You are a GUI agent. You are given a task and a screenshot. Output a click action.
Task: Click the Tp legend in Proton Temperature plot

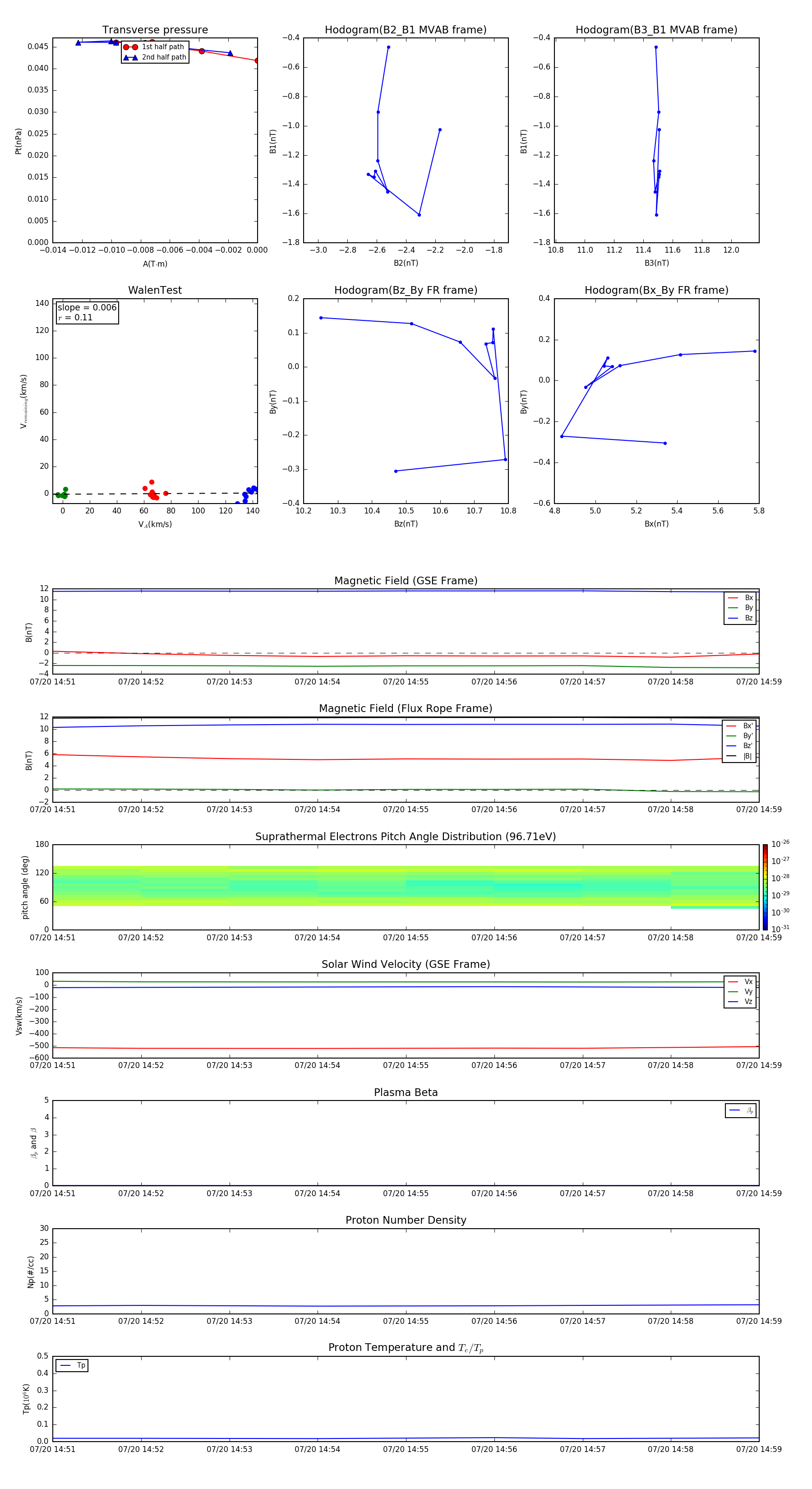click(x=72, y=1366)
